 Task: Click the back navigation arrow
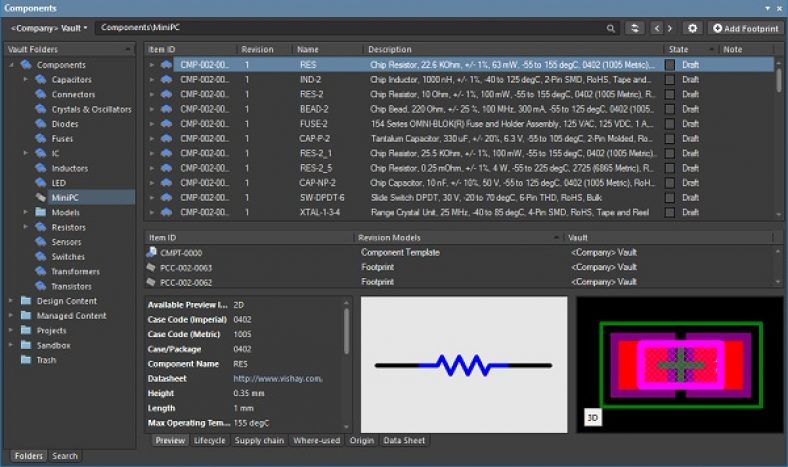point(656,28)
